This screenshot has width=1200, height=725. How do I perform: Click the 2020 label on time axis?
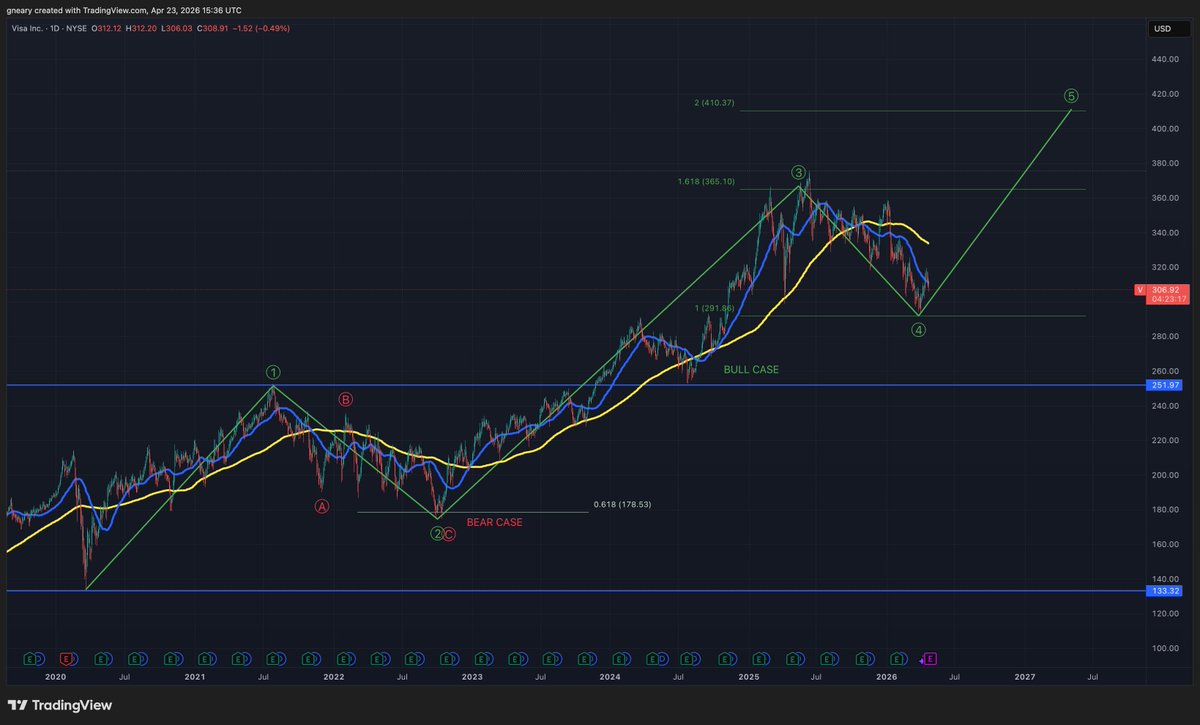coord(55,677)
